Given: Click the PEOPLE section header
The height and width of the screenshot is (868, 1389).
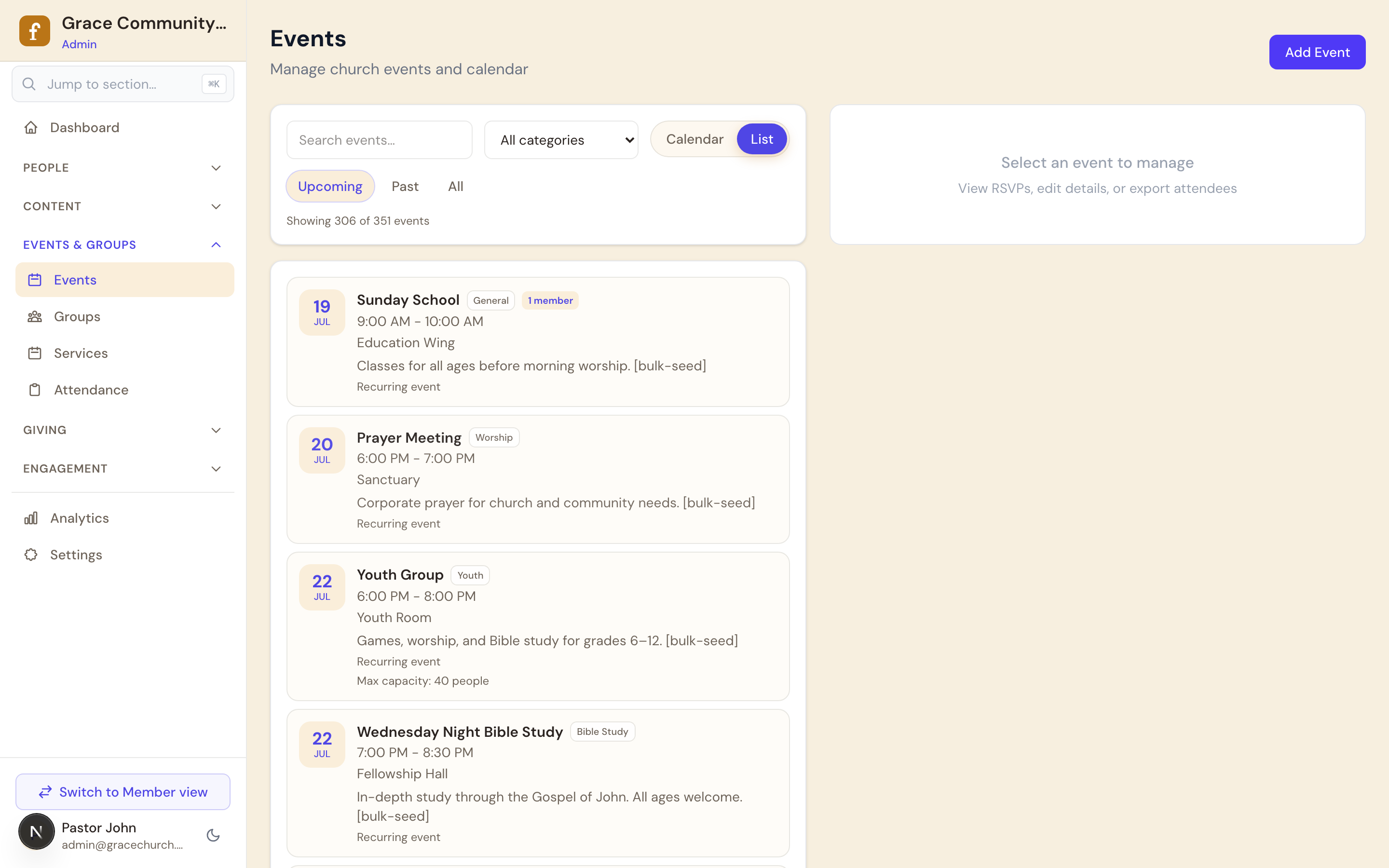Looking at the screenshot, I should (x=123, y=168).
